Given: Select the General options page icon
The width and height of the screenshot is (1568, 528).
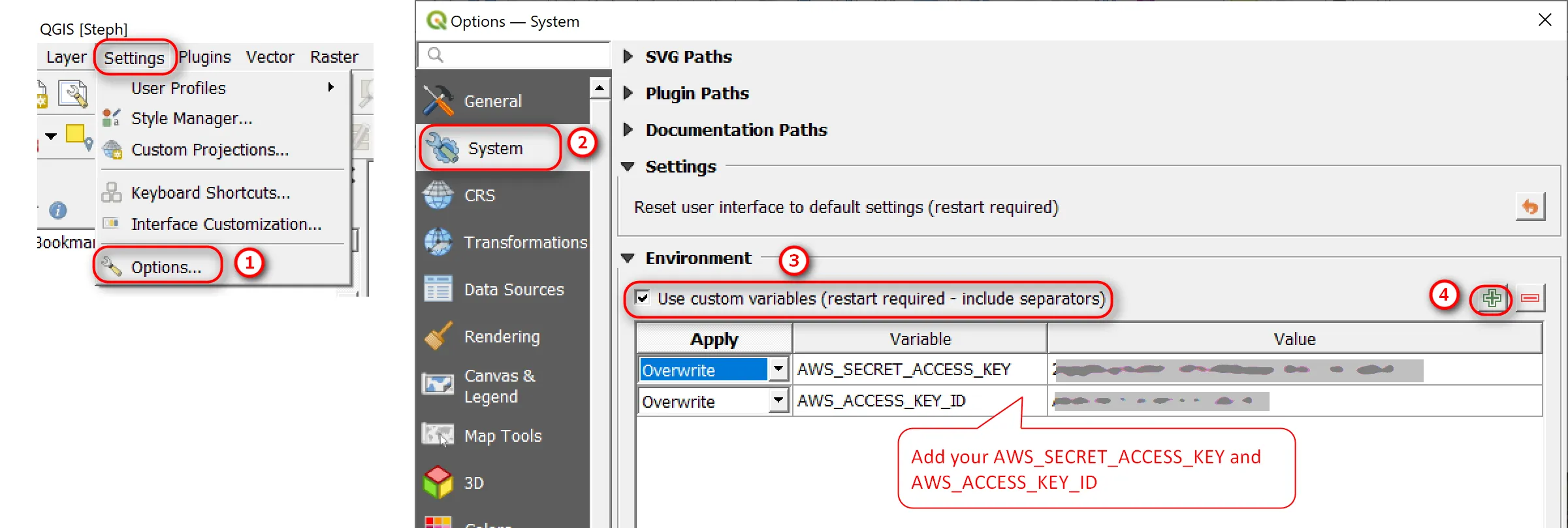Looking at the screenshot, I should click(438, 101).
